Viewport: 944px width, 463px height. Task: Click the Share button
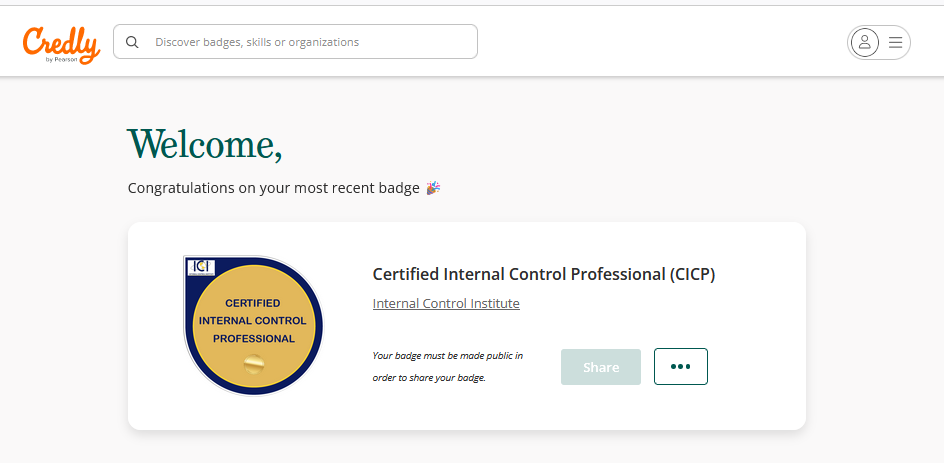pos(601,367)
